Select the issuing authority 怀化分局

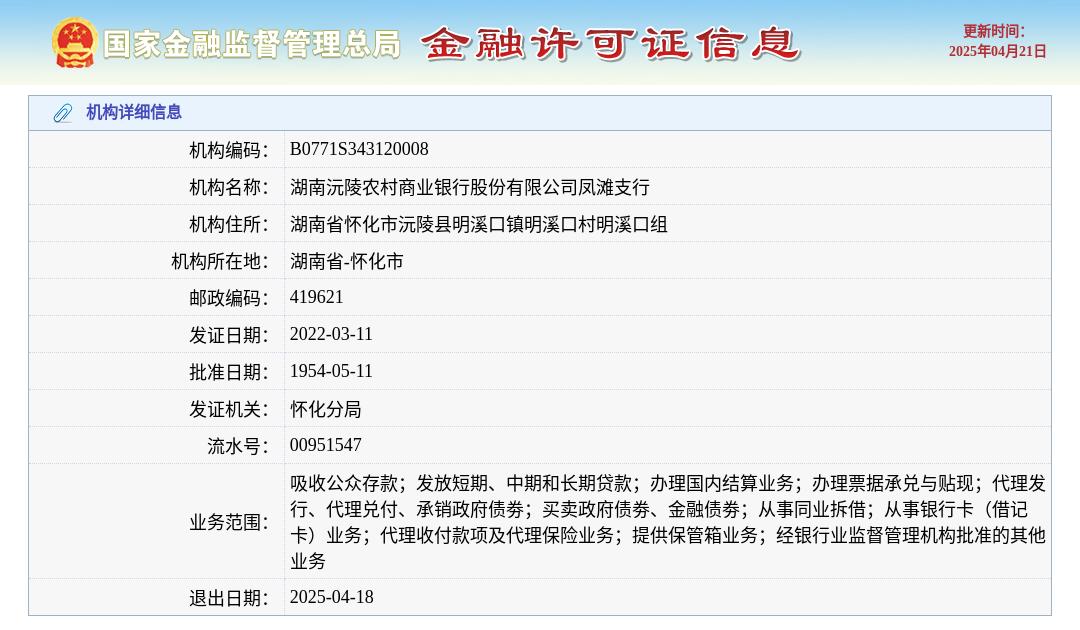(x=325, y=410)
